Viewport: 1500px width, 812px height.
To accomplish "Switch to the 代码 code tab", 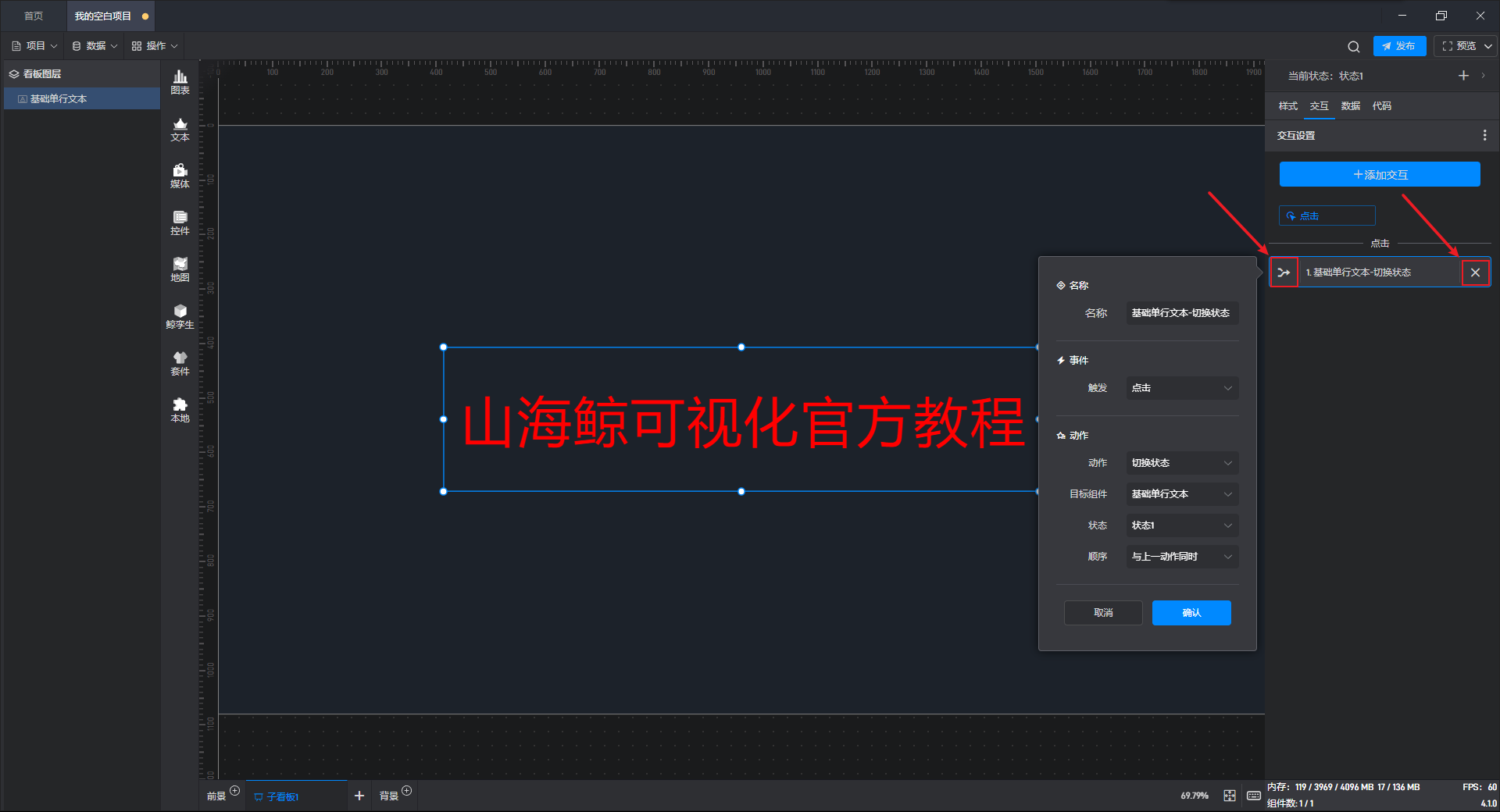I will (x=1381, y=106).
